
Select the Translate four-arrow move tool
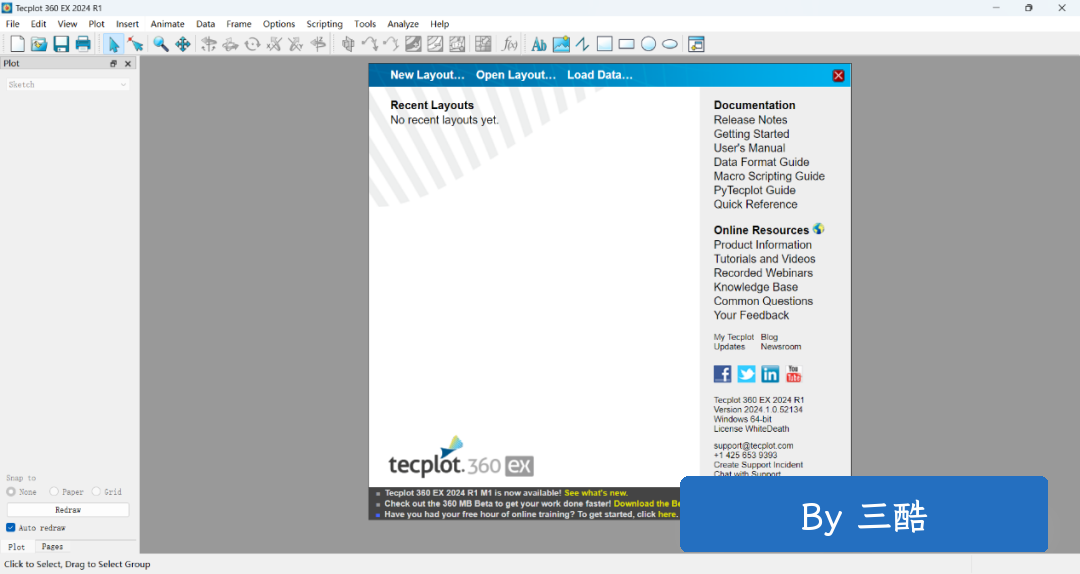click(x=183, y=44)
